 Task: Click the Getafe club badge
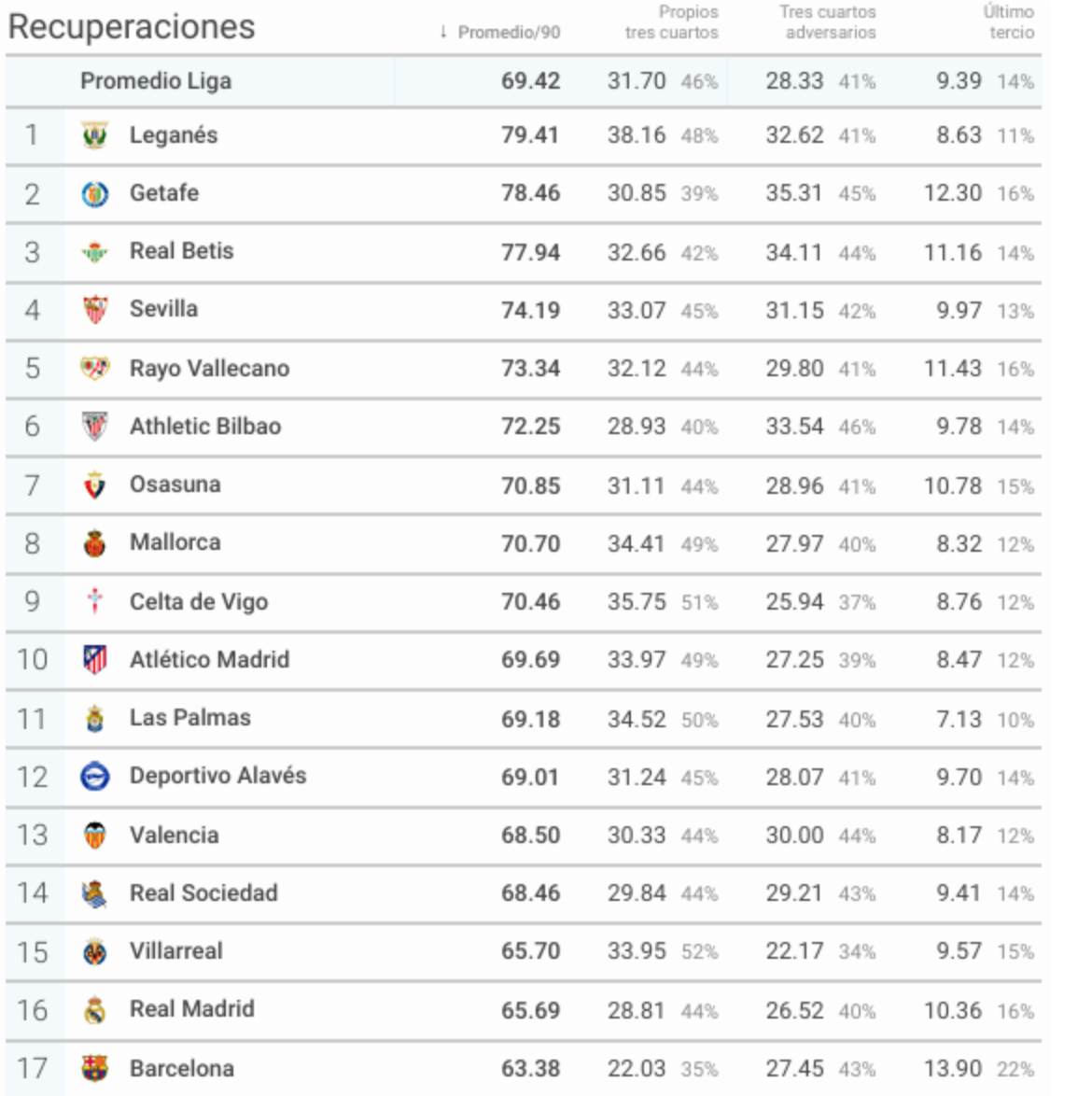(95, 194)
